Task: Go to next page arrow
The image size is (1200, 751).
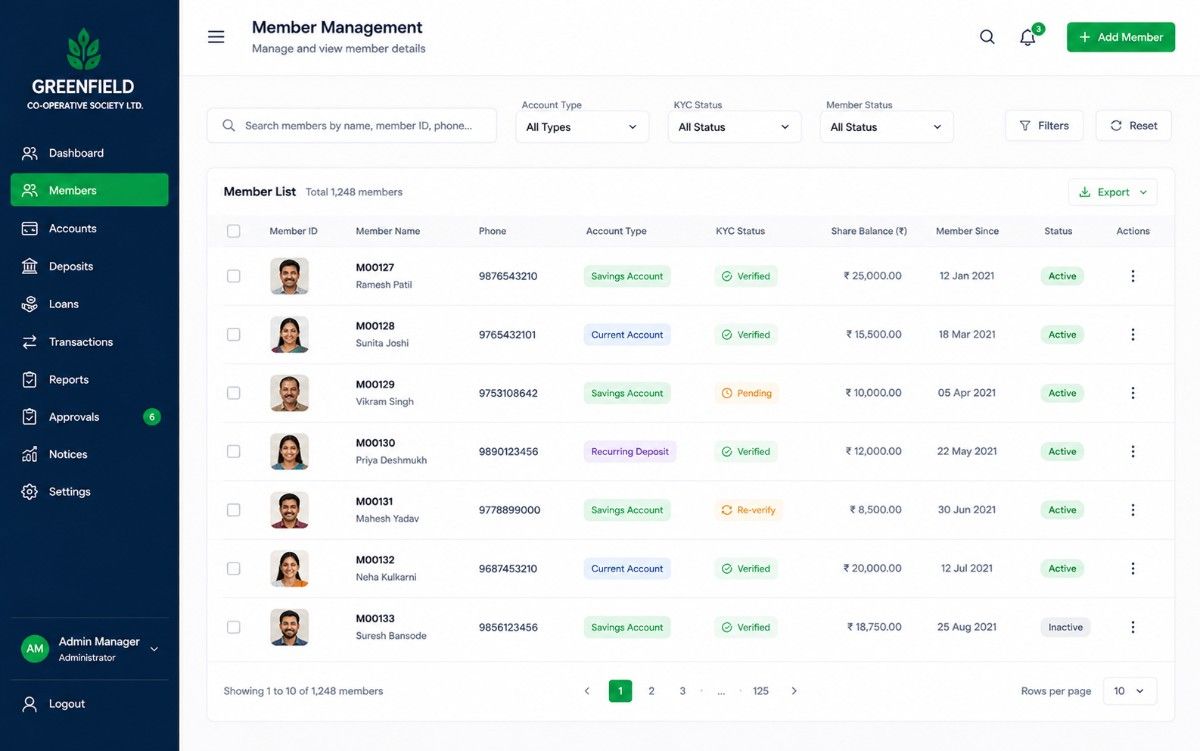Action: [794, 691]
